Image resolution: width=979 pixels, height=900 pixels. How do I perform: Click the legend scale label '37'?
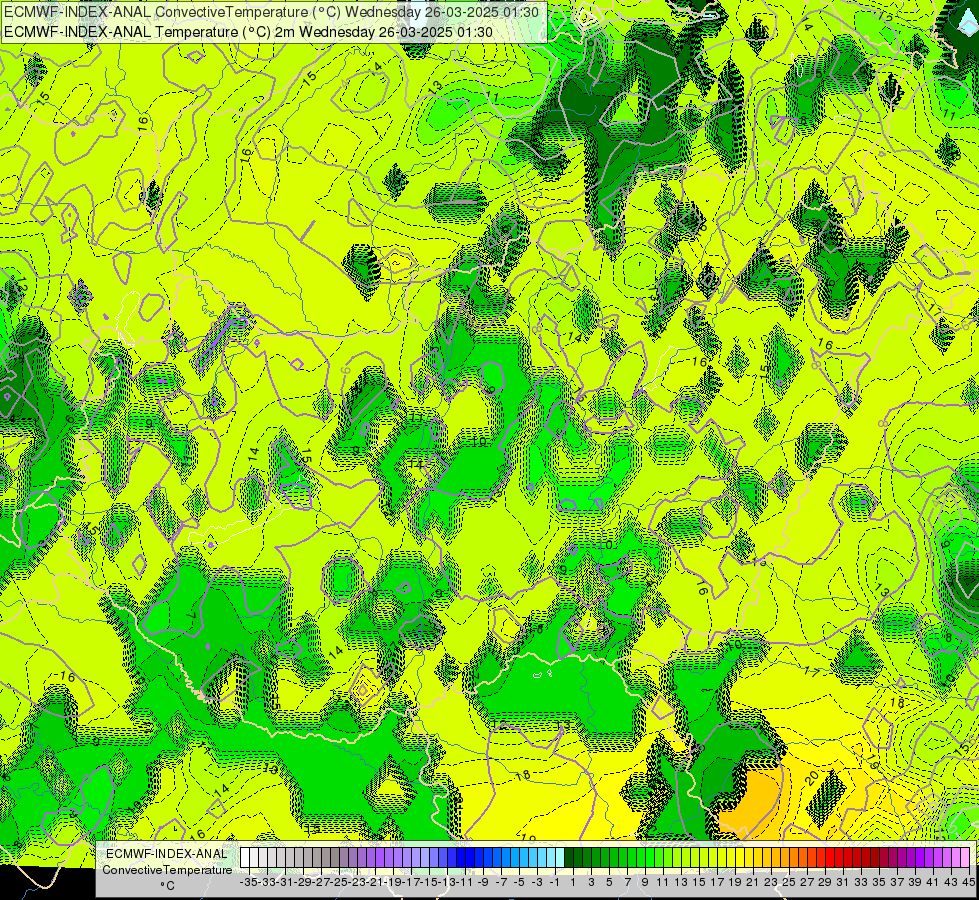[x=897, y=882]
